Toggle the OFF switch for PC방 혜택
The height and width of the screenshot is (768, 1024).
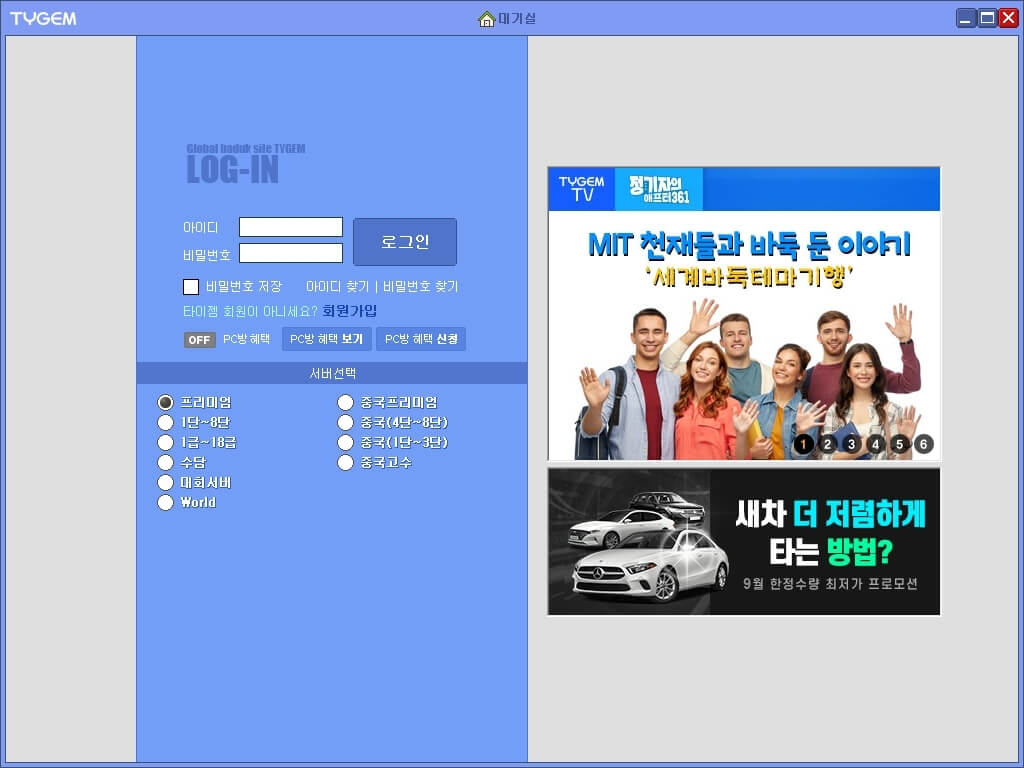(x=198, y=340)
